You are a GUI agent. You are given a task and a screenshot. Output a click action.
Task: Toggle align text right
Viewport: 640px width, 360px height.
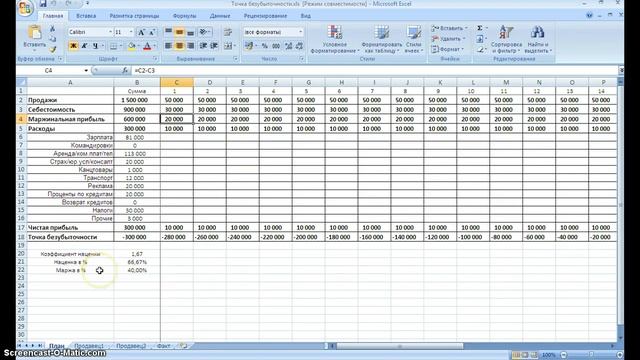pos(190,46)
